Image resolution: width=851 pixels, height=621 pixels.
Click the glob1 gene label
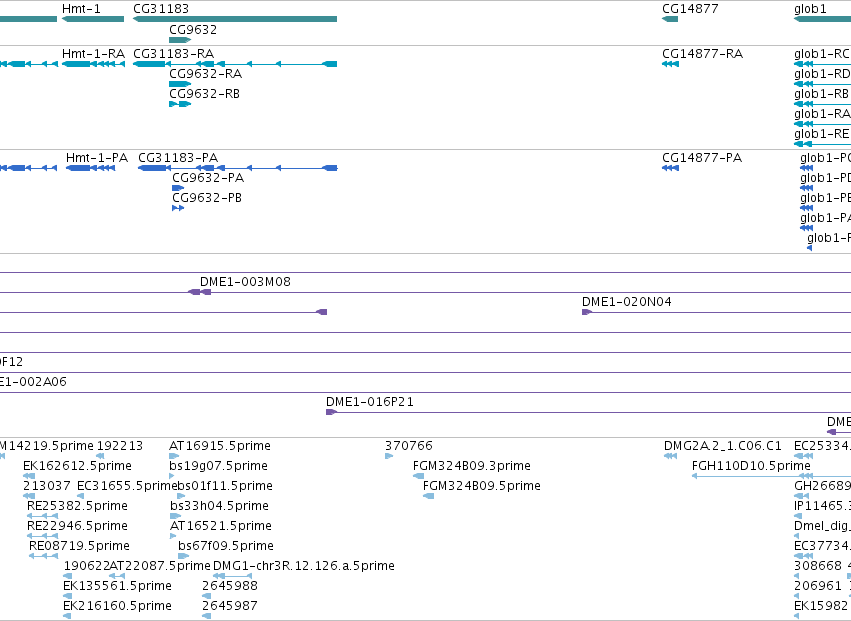(x=810, y=9)
